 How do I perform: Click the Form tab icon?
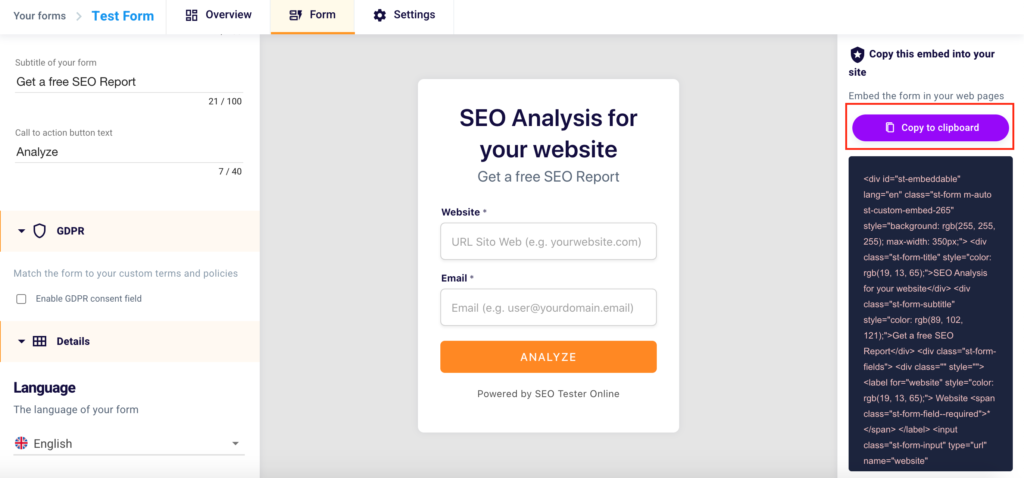[x=294, y=15]
